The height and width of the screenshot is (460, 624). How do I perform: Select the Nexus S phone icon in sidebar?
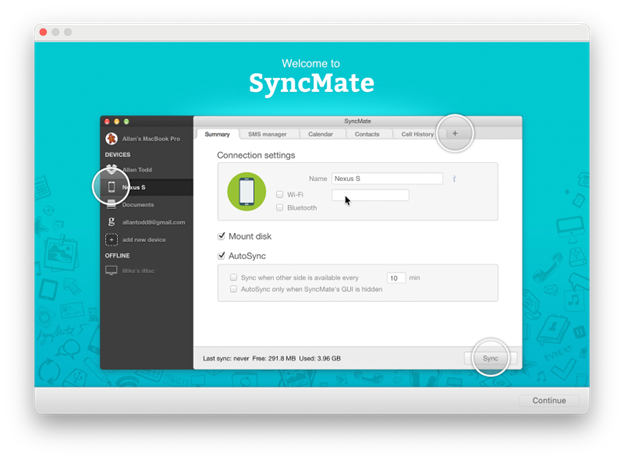[x=111, y=187]
